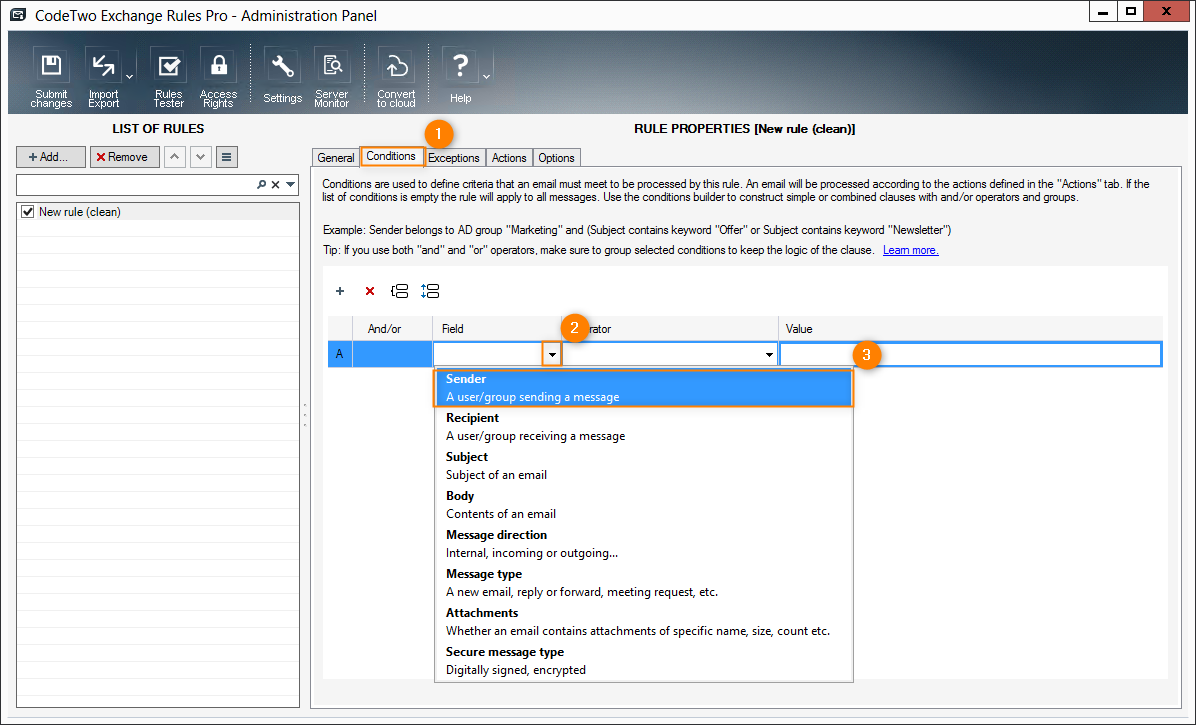Pick the Subject field option
Image resolution: width=1196 pixels, height=725 pixels.
(x=643, y=466)
